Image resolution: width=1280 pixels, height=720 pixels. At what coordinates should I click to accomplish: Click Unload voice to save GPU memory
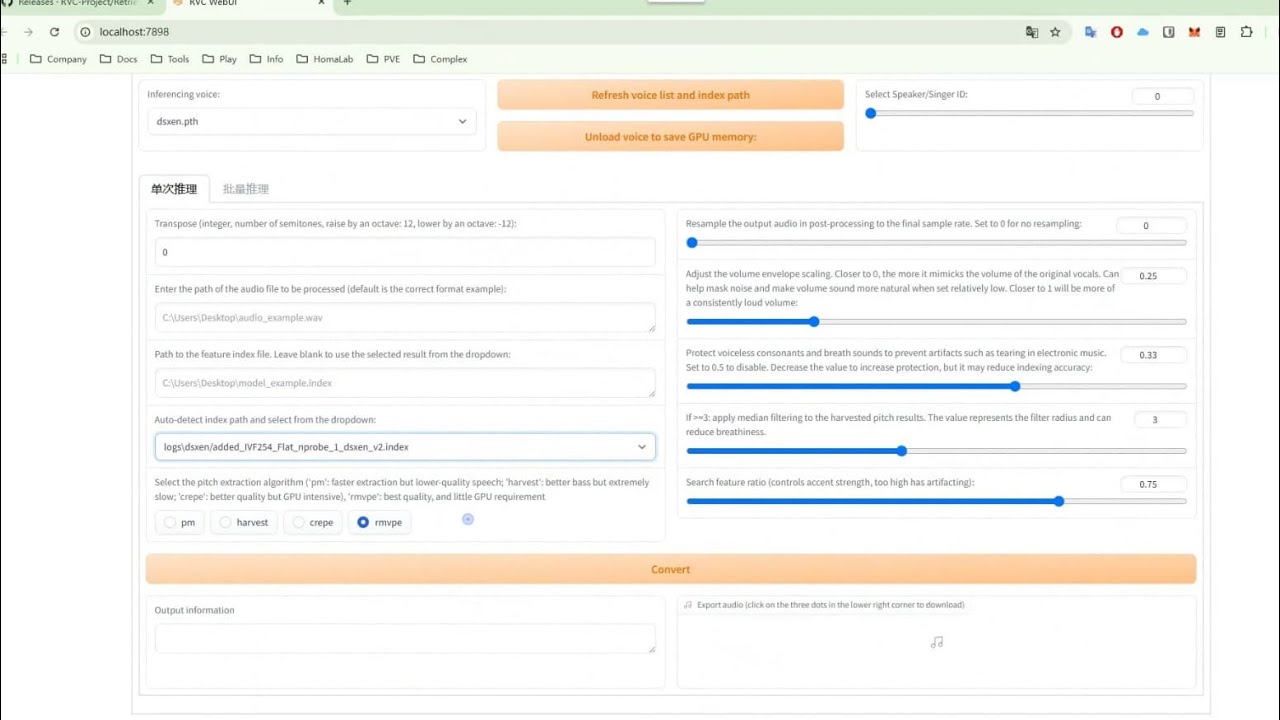click(670, 137)
